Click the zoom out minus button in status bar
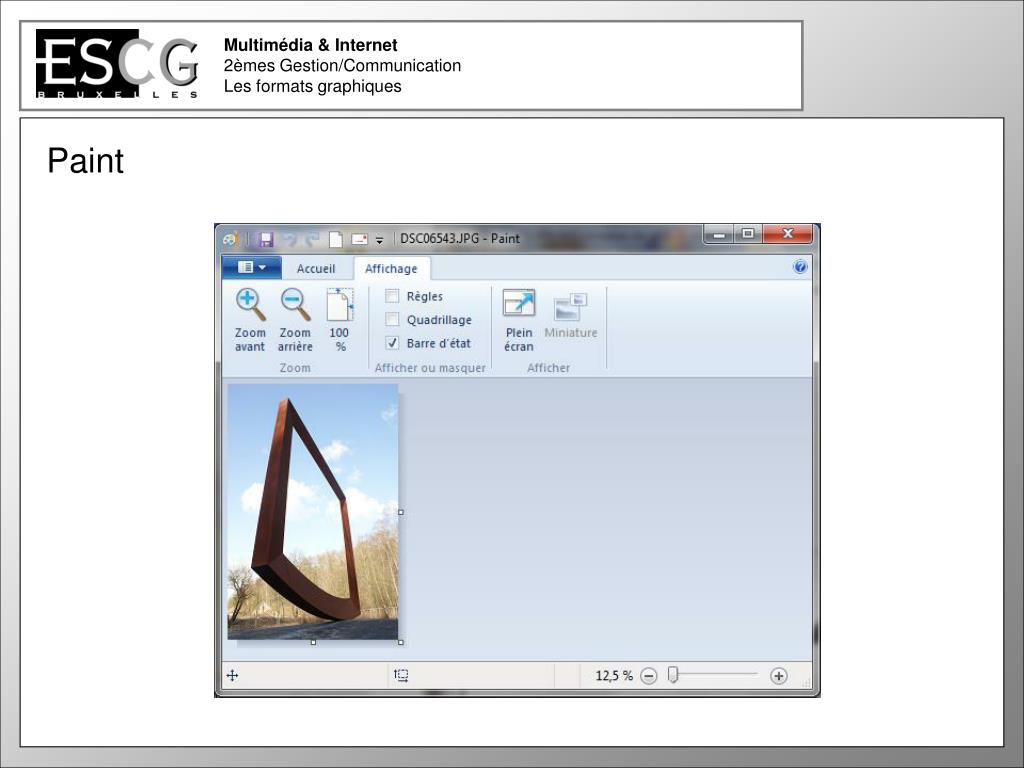Screen dimensions: 1024x768 tap(648, 676)
